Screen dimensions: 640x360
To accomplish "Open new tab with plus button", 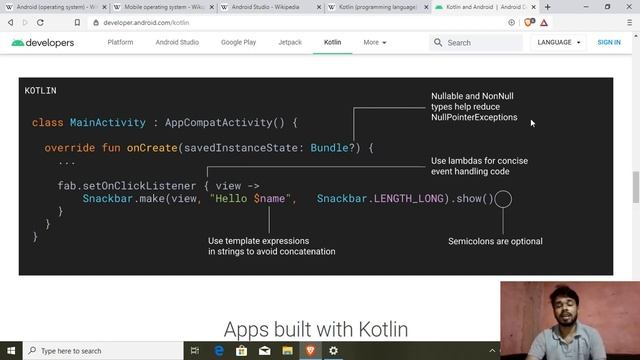I will [x=548, y=7].
